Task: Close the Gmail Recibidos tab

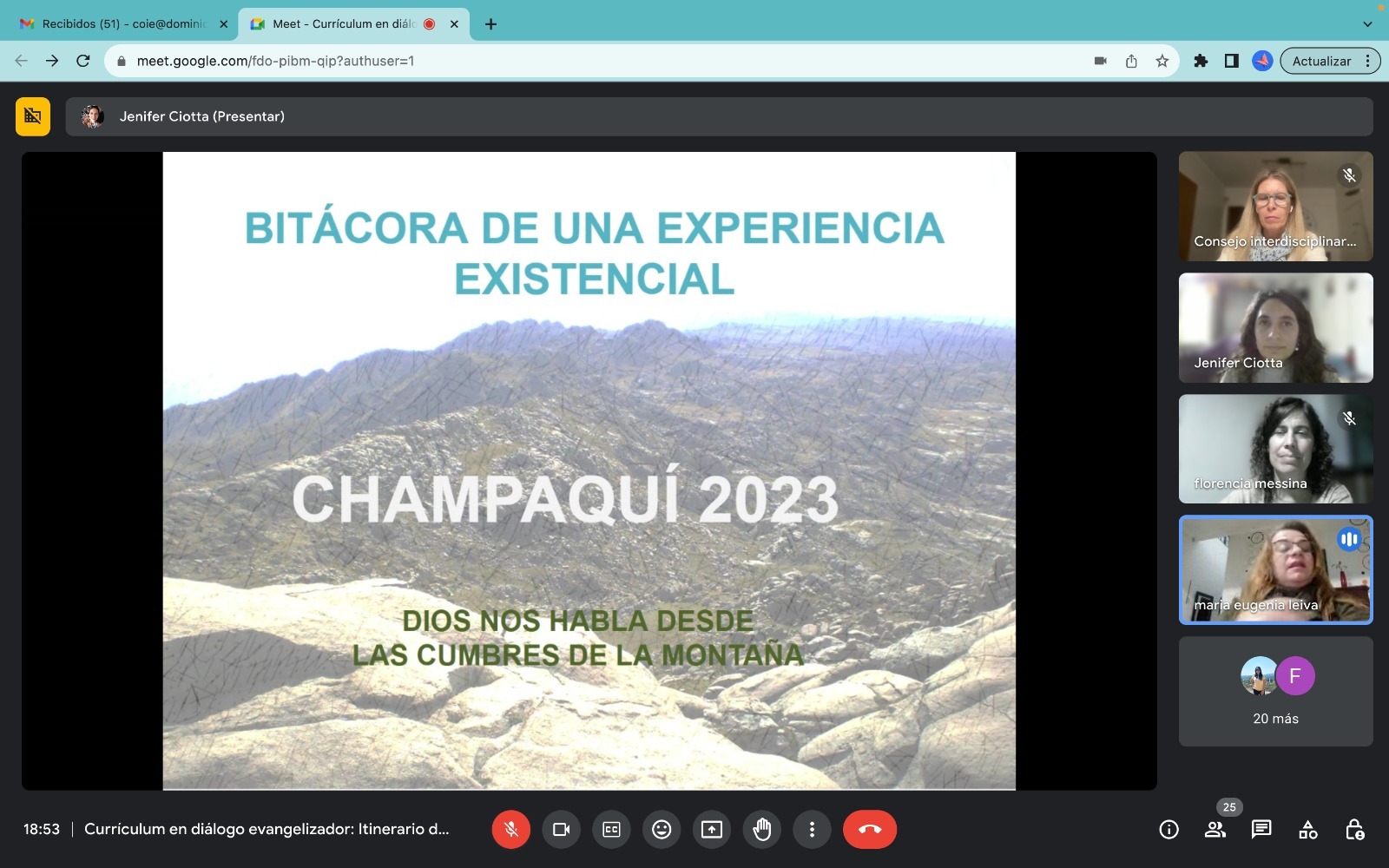Action: 223,24
